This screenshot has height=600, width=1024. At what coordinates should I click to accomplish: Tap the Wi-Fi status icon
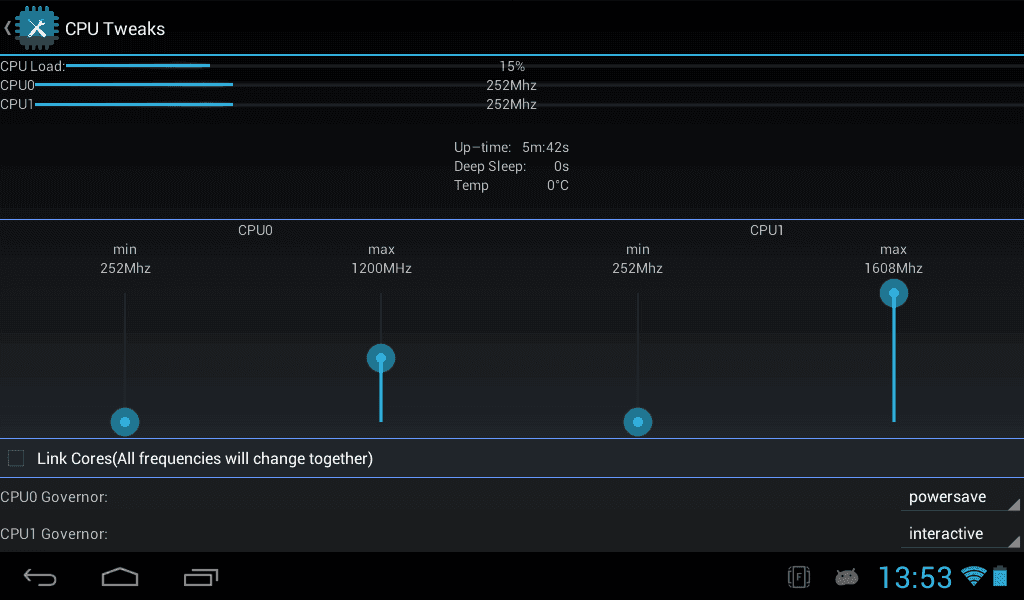(x=974, y=576)
